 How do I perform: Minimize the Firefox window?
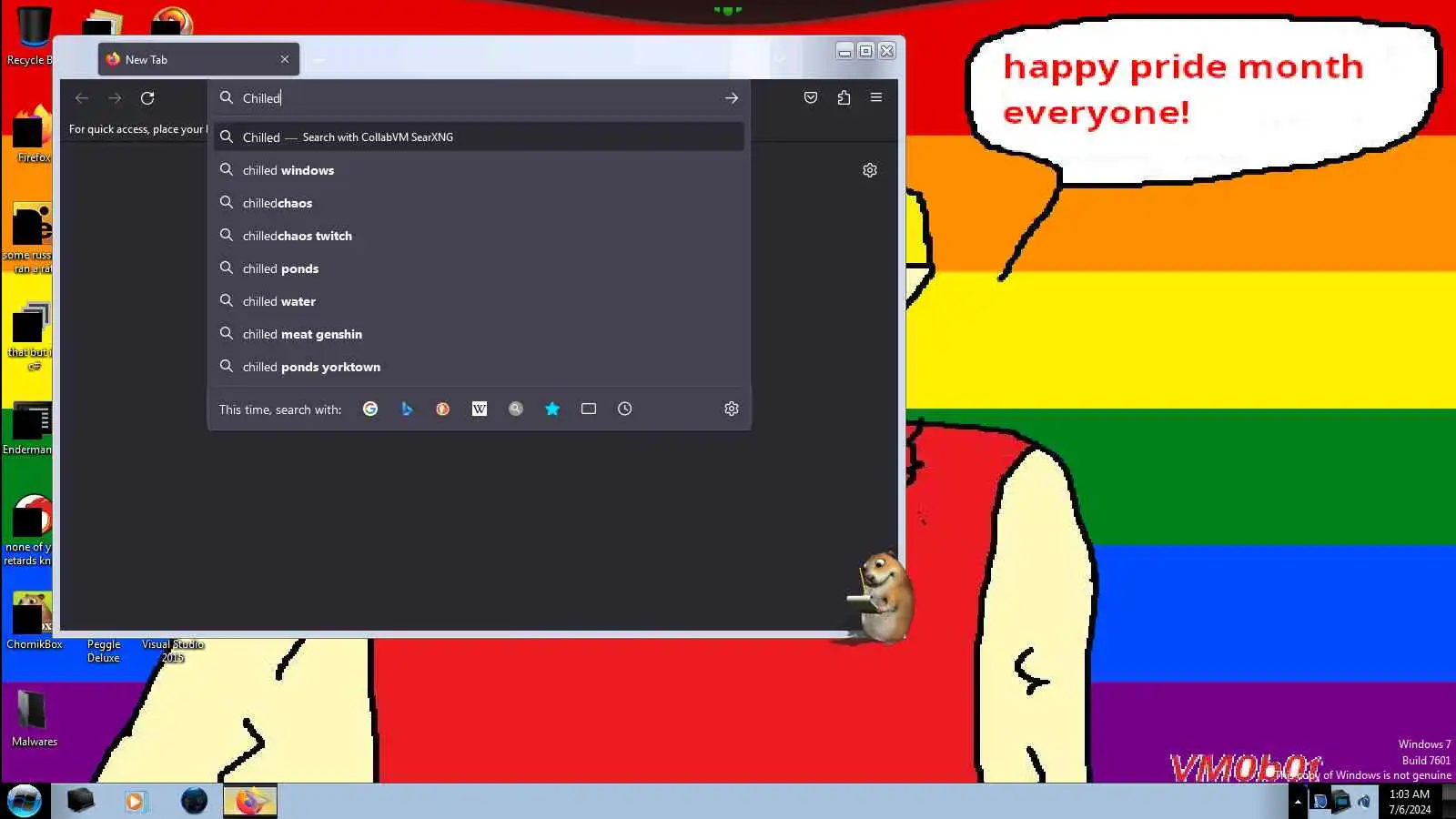click(x=844, y=51)
